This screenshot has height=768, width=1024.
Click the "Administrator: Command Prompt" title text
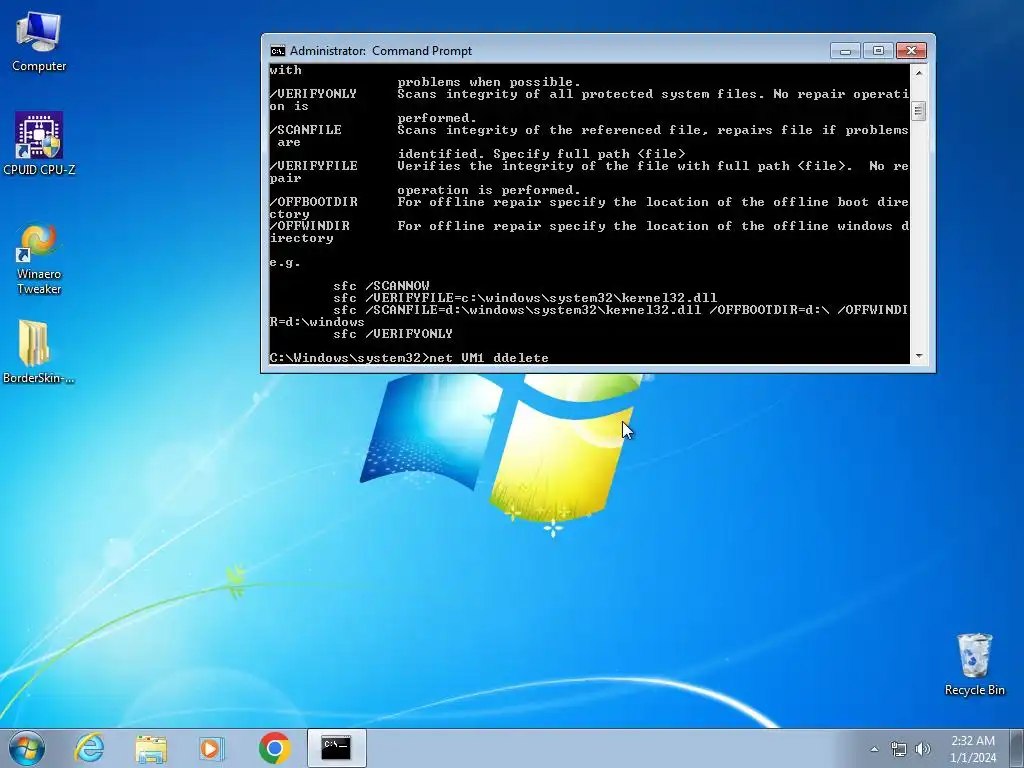[x=381, y=51]
